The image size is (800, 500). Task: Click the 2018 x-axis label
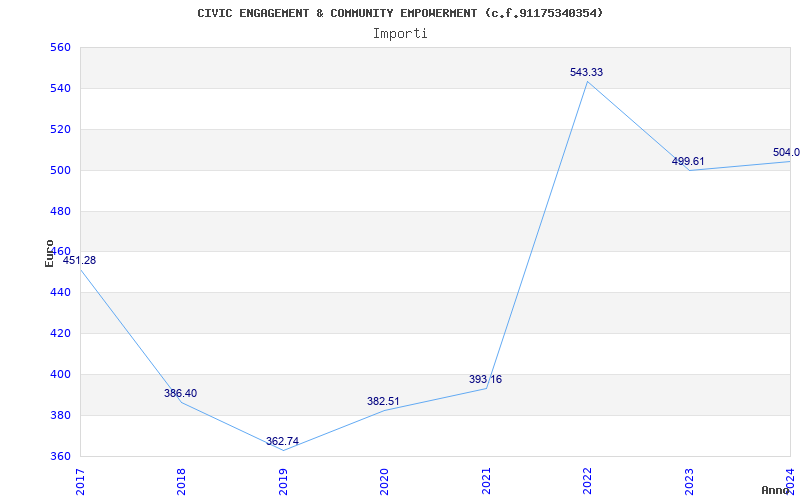(x=181, y=482)
